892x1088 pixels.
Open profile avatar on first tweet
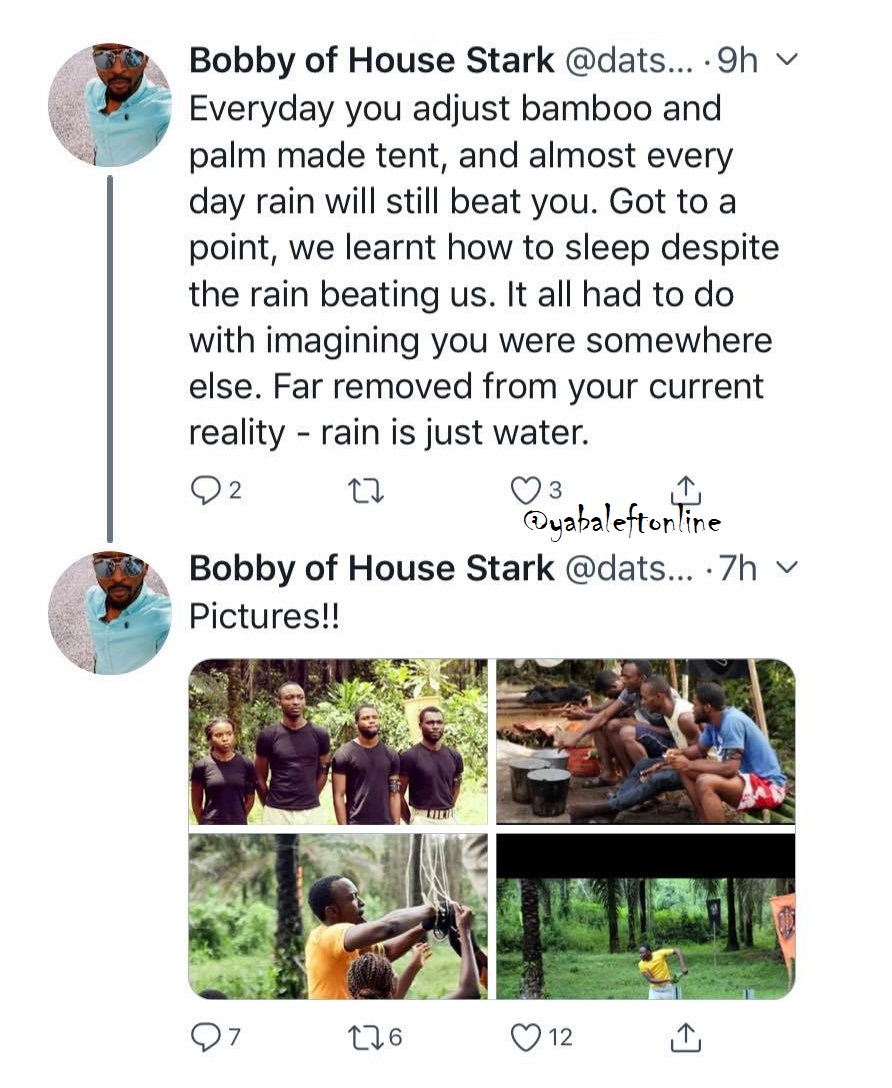[x=109, y=104]
